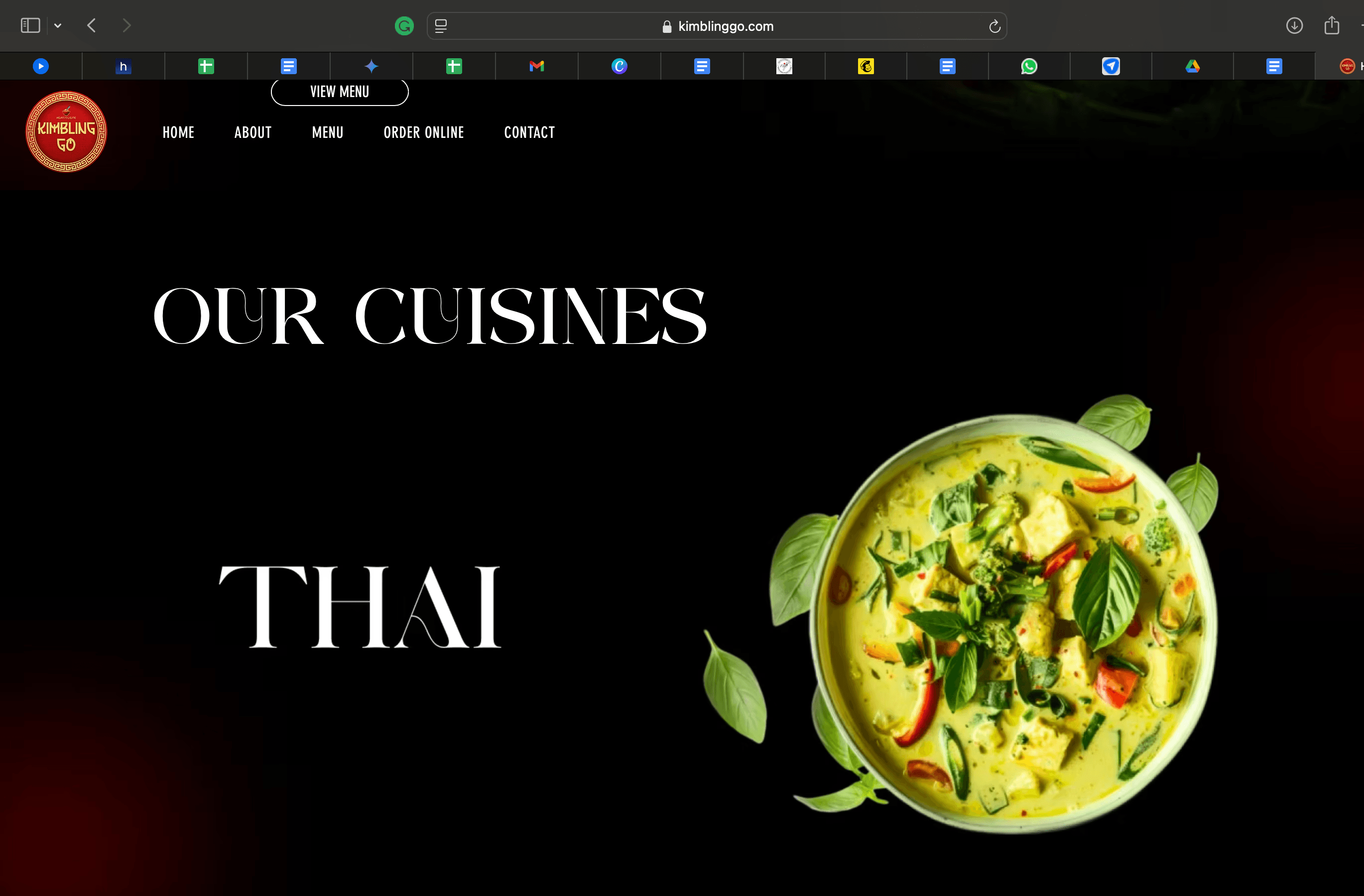The width and height of the screenshot is (1364, 896).
Task: Open the Canva pinned tab
Action: tap(619, 67)
